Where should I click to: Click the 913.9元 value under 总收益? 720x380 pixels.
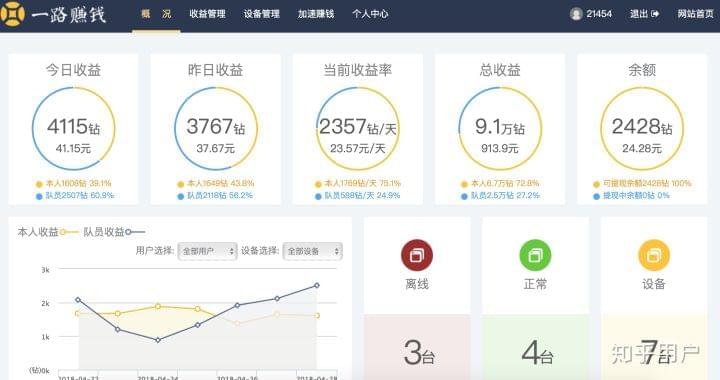500,148
